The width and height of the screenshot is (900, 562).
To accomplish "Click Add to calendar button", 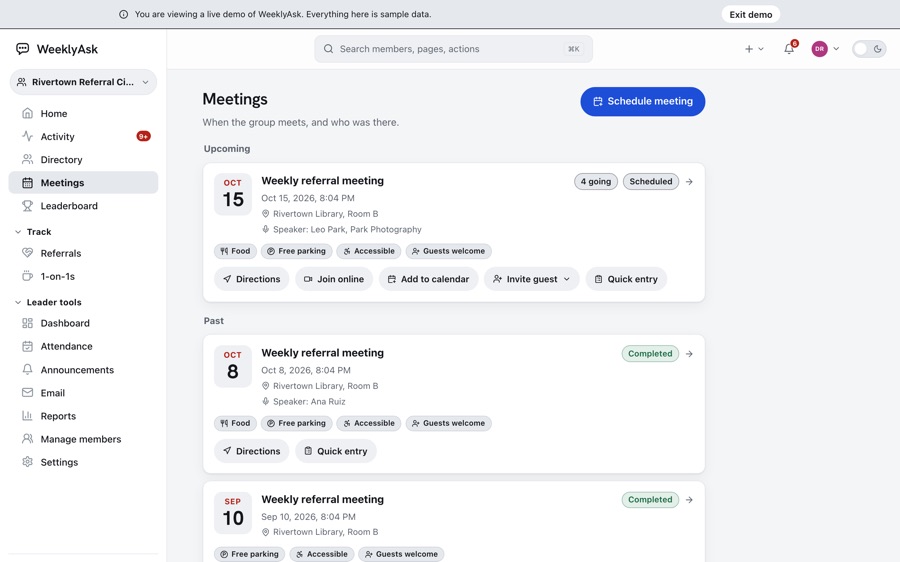I will (x=428, y=279).
